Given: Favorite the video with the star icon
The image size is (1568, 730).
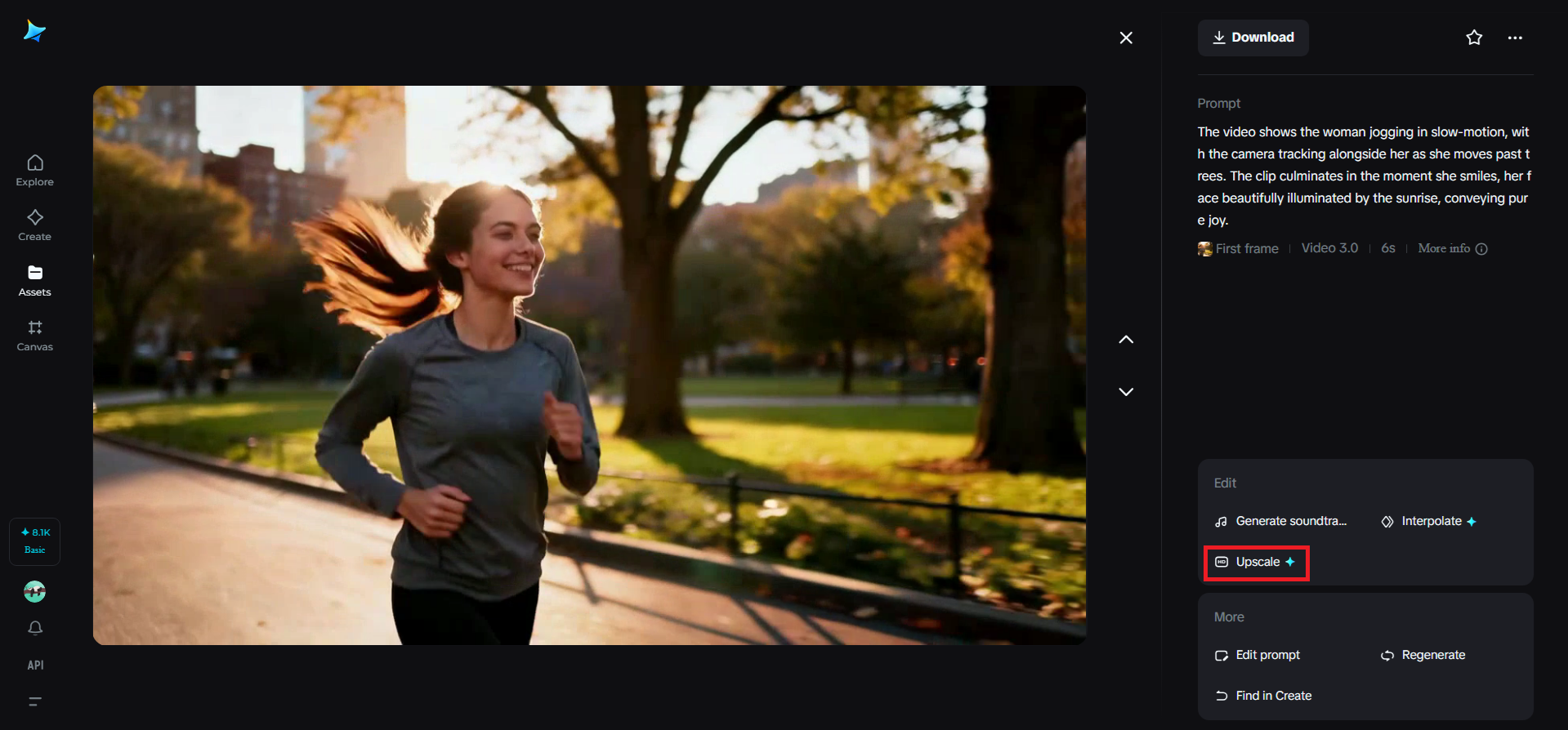Looking at the screenshot, I should 1474,38.
